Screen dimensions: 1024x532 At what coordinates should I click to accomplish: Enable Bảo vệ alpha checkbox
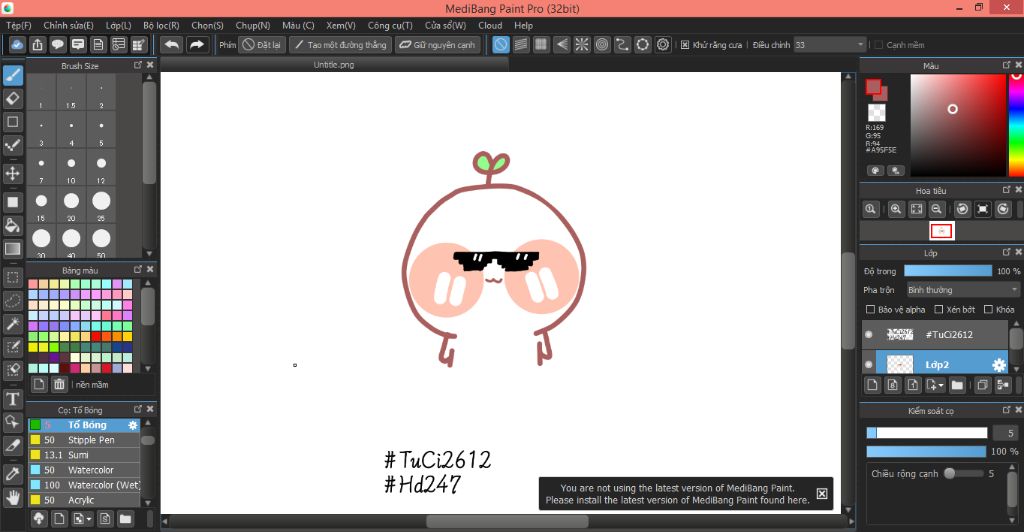click(x=870, y=309)
